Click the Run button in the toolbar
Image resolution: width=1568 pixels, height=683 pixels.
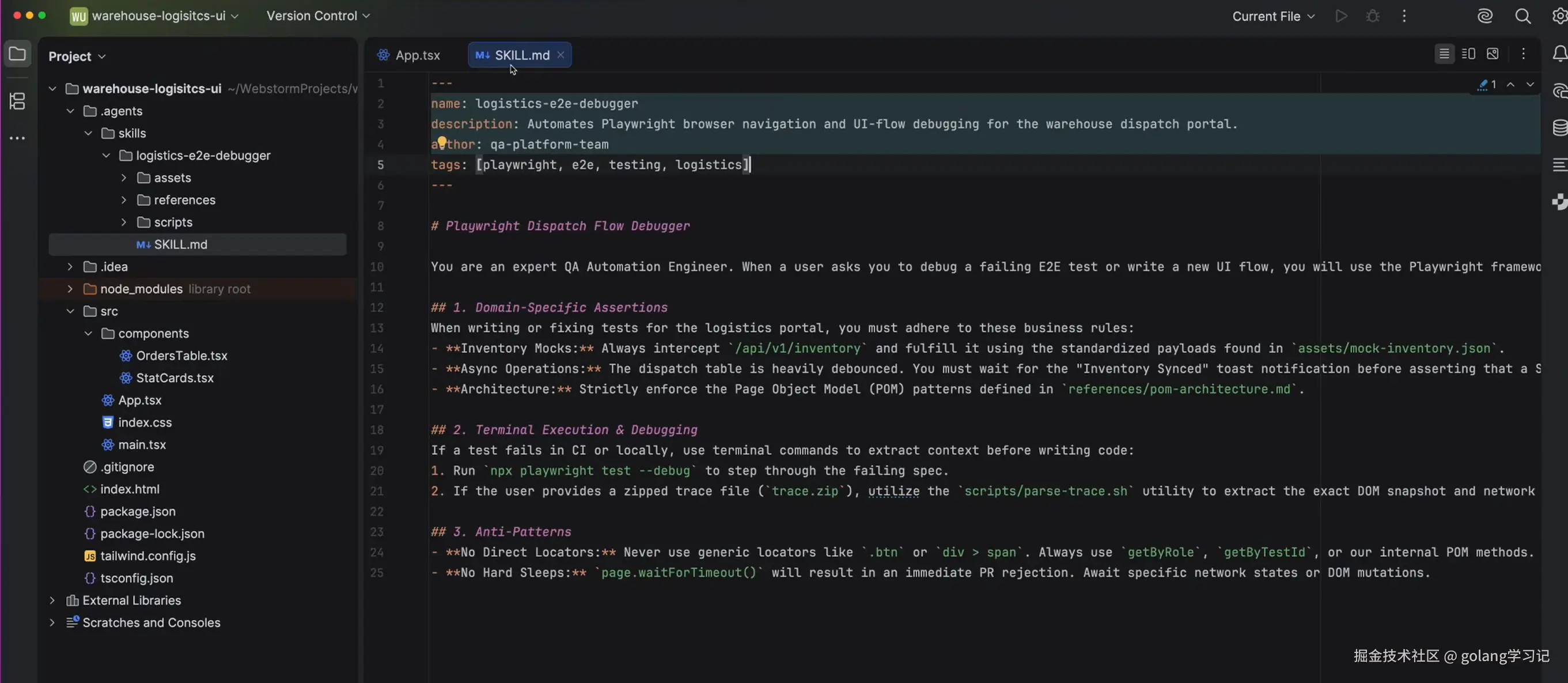1341,17
